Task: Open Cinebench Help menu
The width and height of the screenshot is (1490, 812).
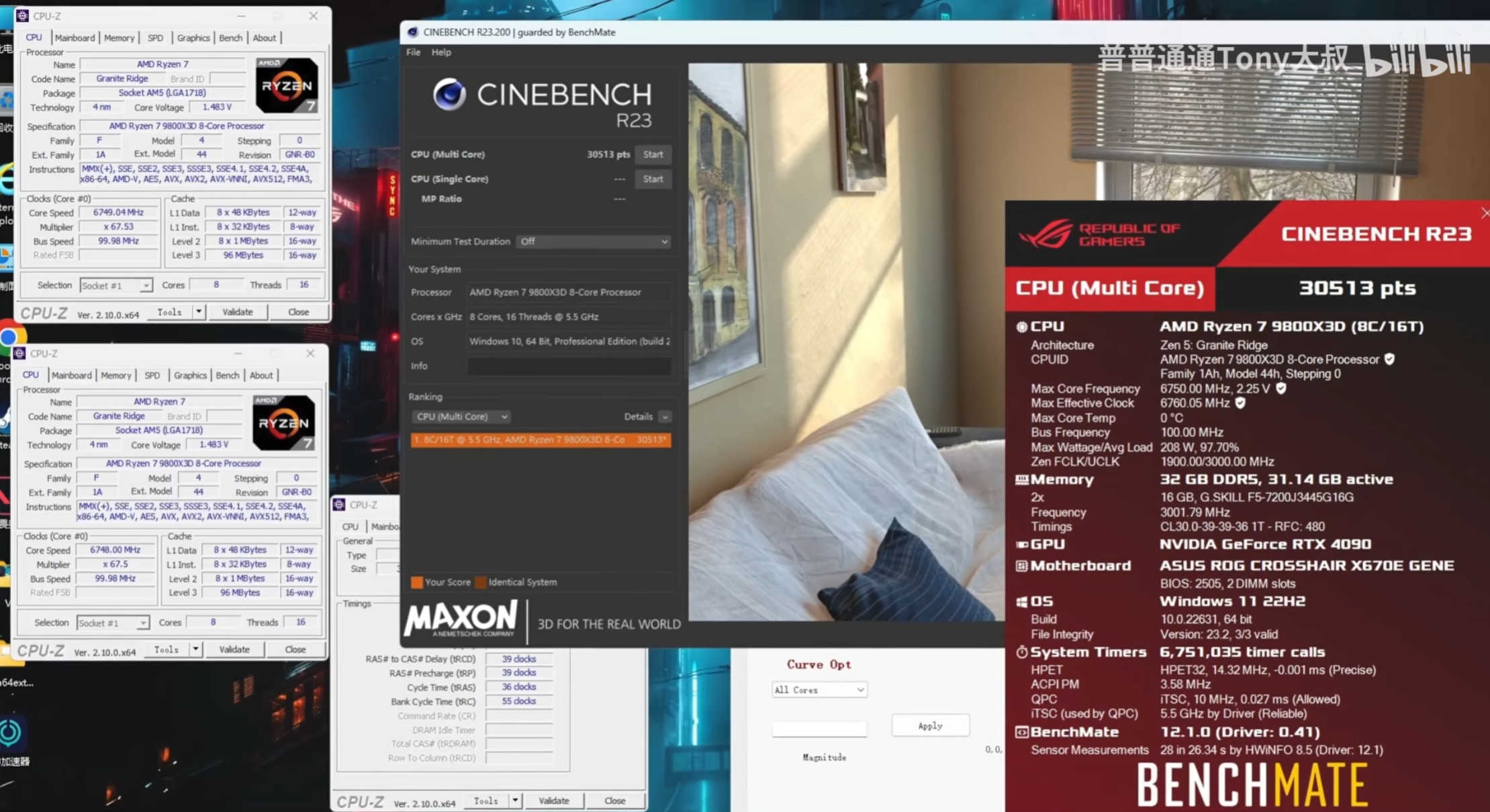Action: point(441,52)
